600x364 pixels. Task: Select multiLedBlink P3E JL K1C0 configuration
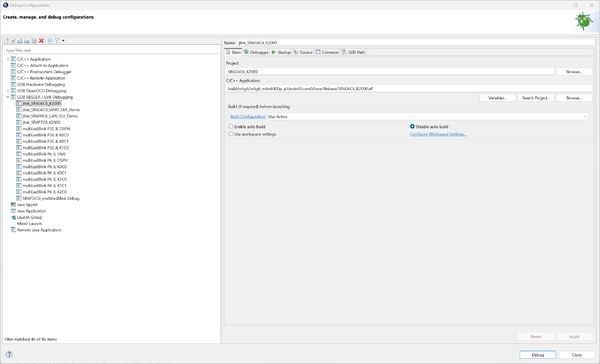(x=42, y=148)
